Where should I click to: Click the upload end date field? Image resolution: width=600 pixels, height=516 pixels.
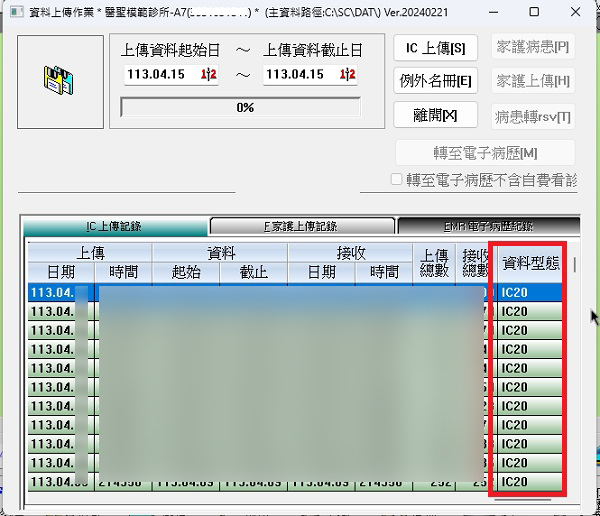pyautogui.click(x=300, y=75)
